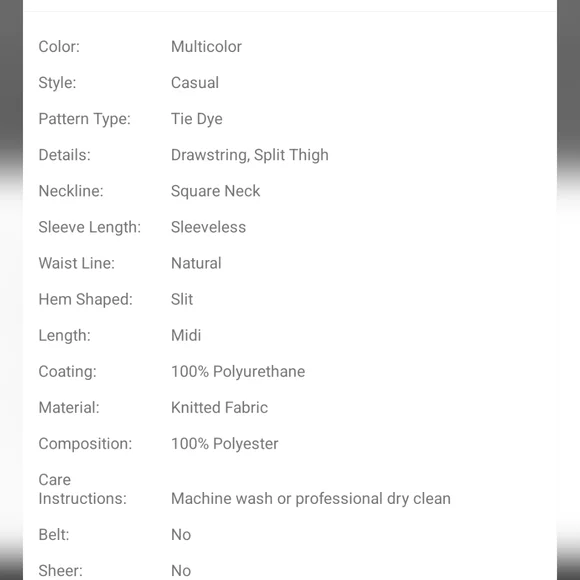Viewport: 580px width, 580px height.
Task: Select the Multicolor color value
Action: 206,47
